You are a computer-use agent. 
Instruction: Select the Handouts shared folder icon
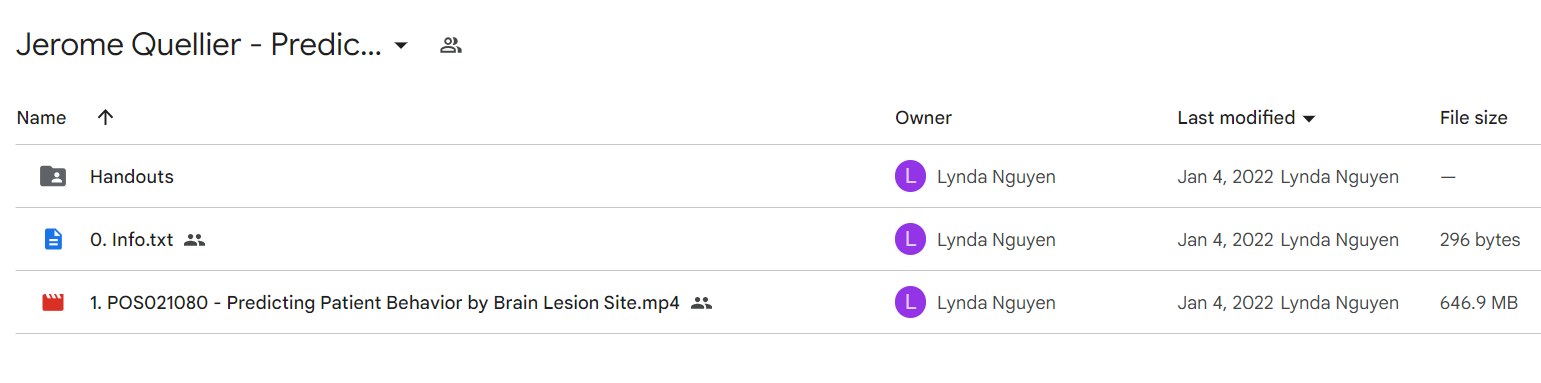(53, 177)
